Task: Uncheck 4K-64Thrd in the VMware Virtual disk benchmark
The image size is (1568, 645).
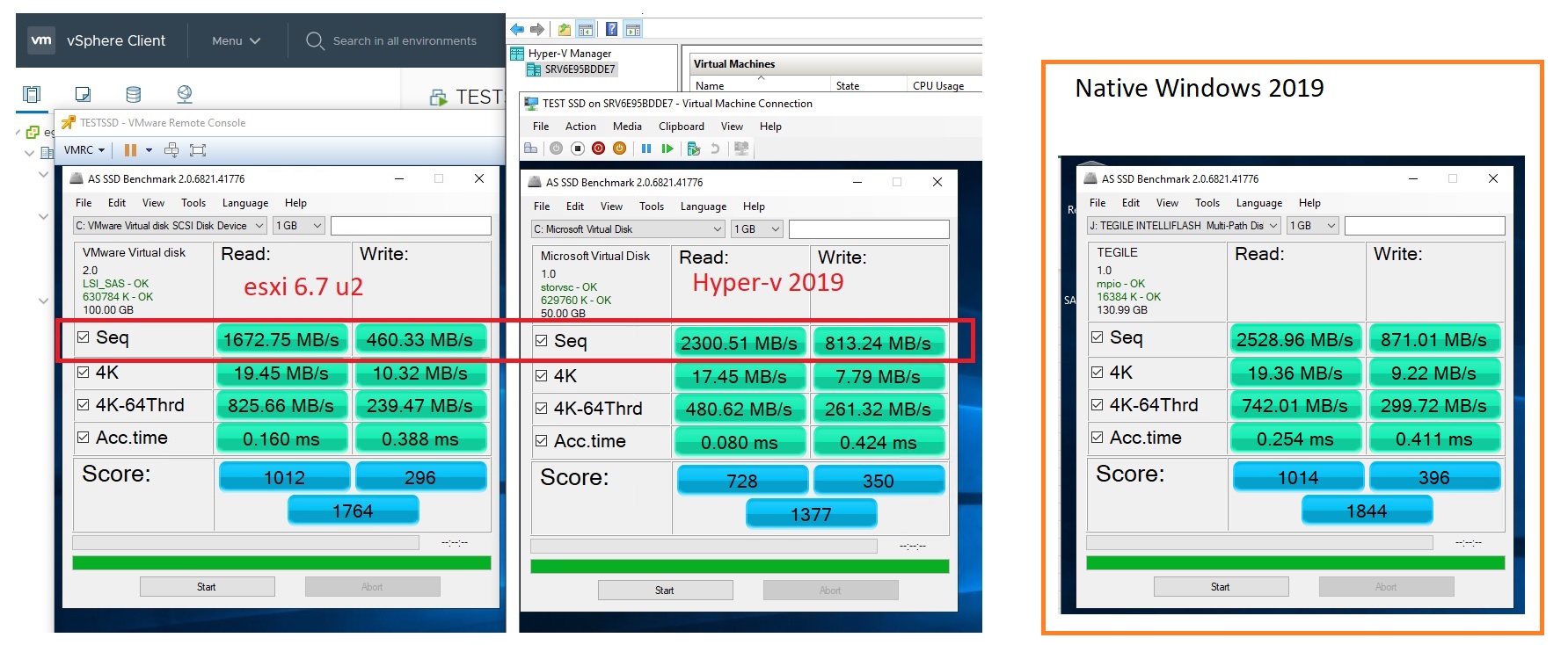Action: tap(84, 405)
